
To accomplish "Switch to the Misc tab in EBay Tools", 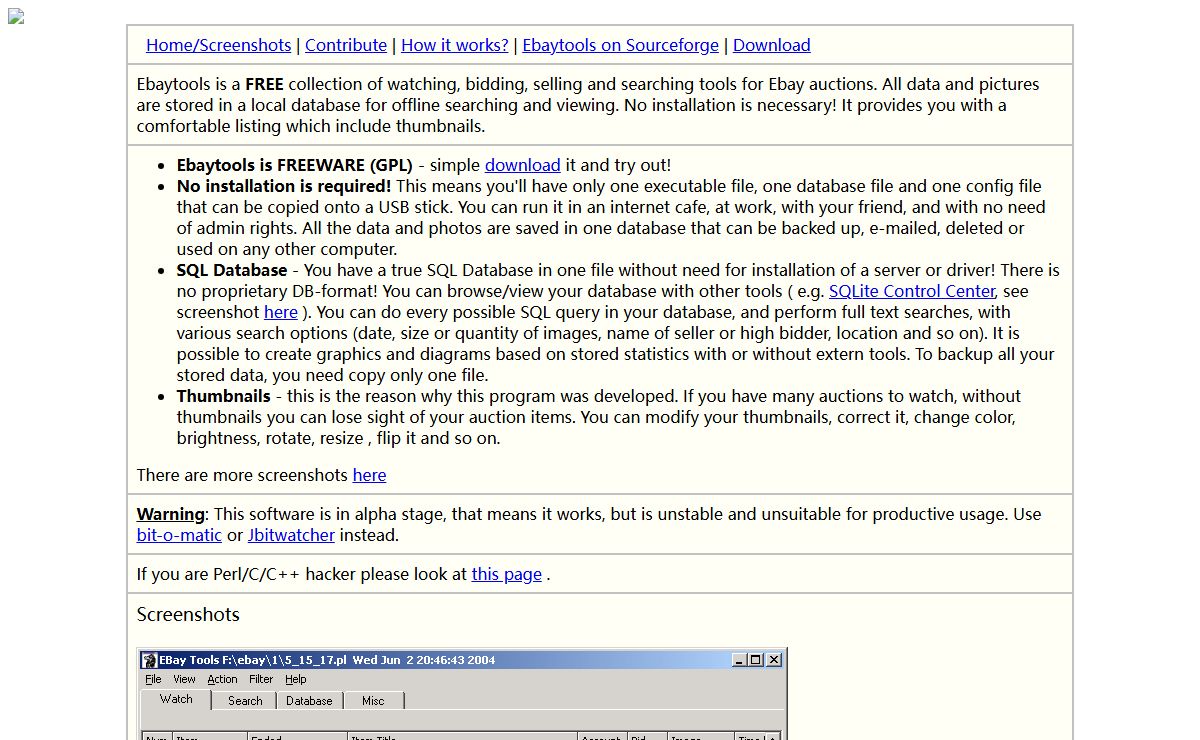I will tap(373, 701).
